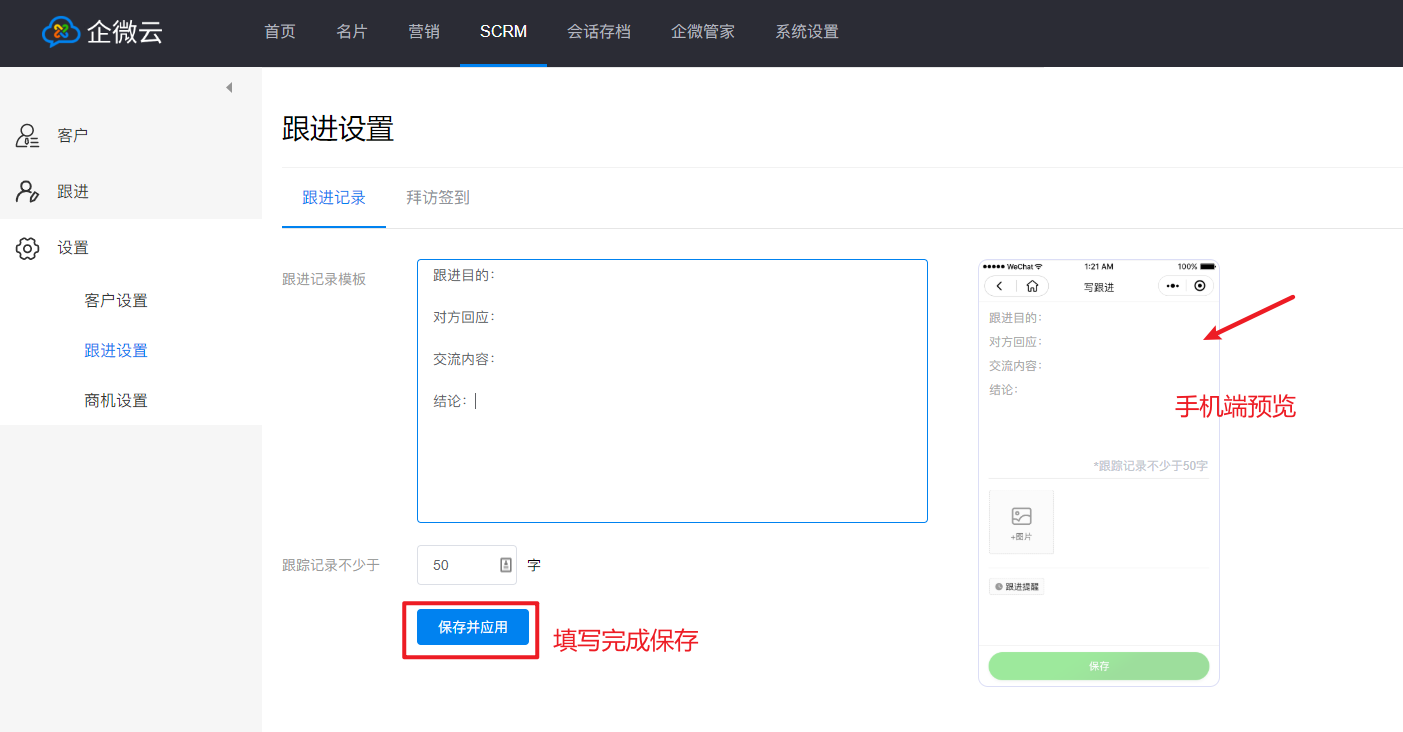Select the 跟进记录 tab

click(334, 198)
